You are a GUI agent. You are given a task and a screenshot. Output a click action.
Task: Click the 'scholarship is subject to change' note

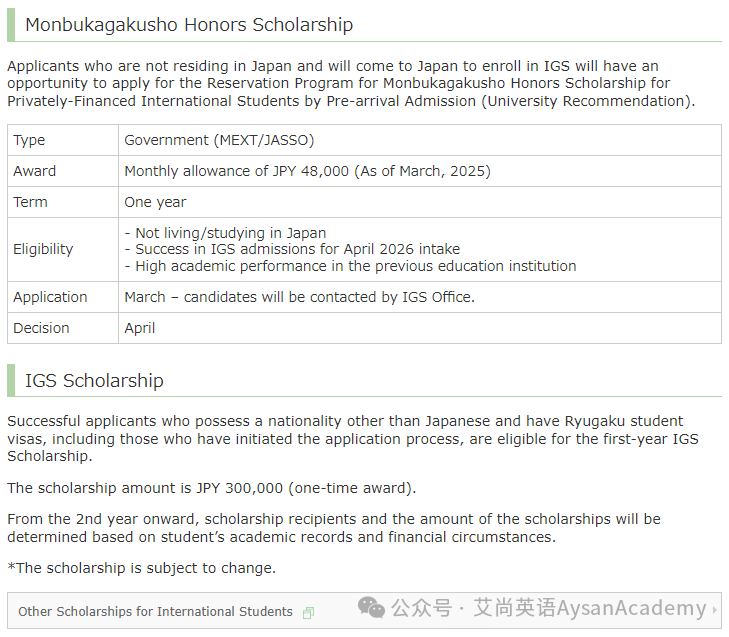point(142,568)
